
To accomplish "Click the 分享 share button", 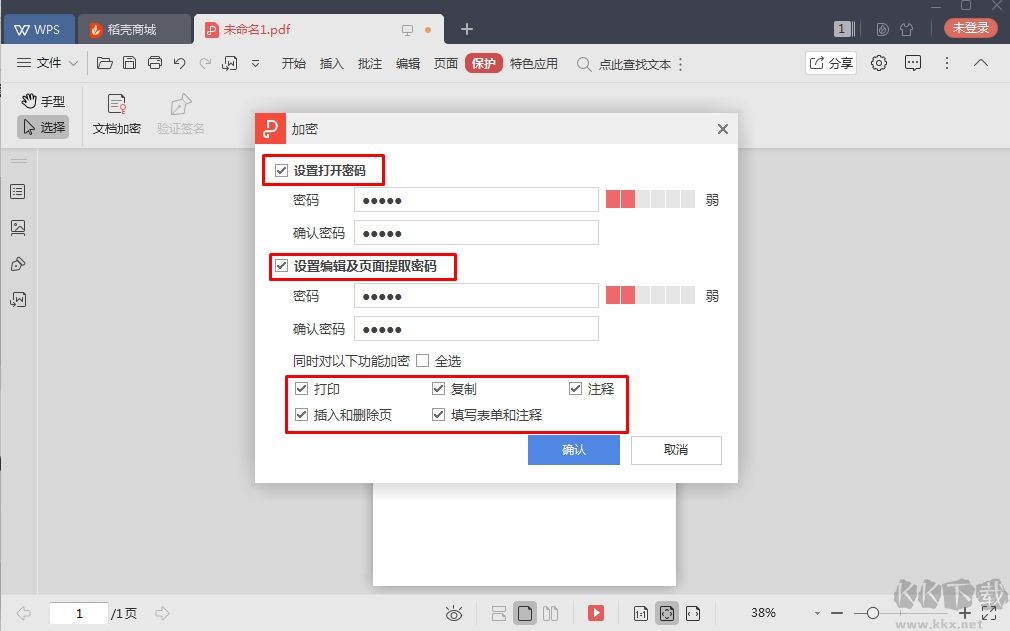I will tap(831, 63).
